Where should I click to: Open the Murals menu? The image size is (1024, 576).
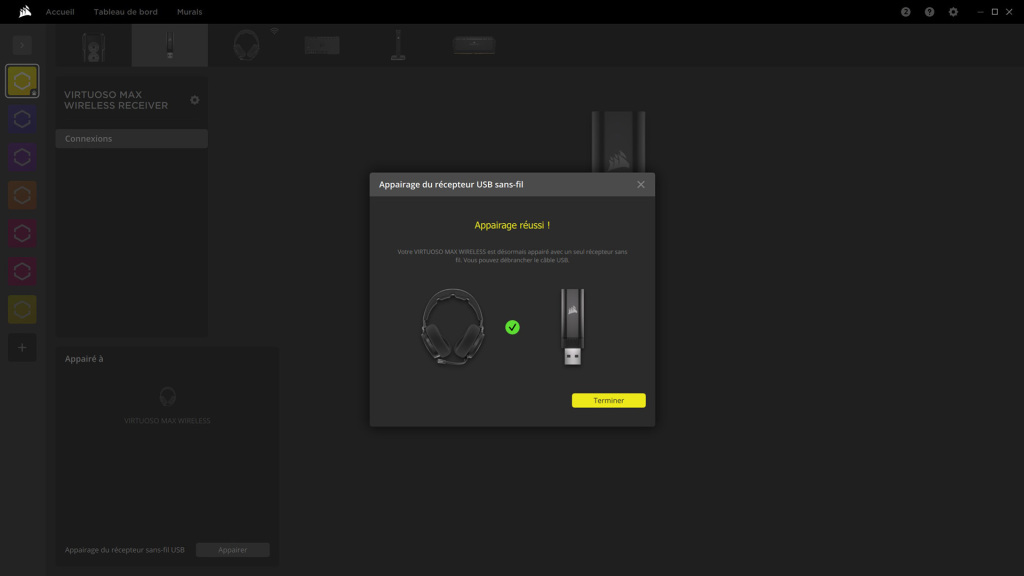189,12
